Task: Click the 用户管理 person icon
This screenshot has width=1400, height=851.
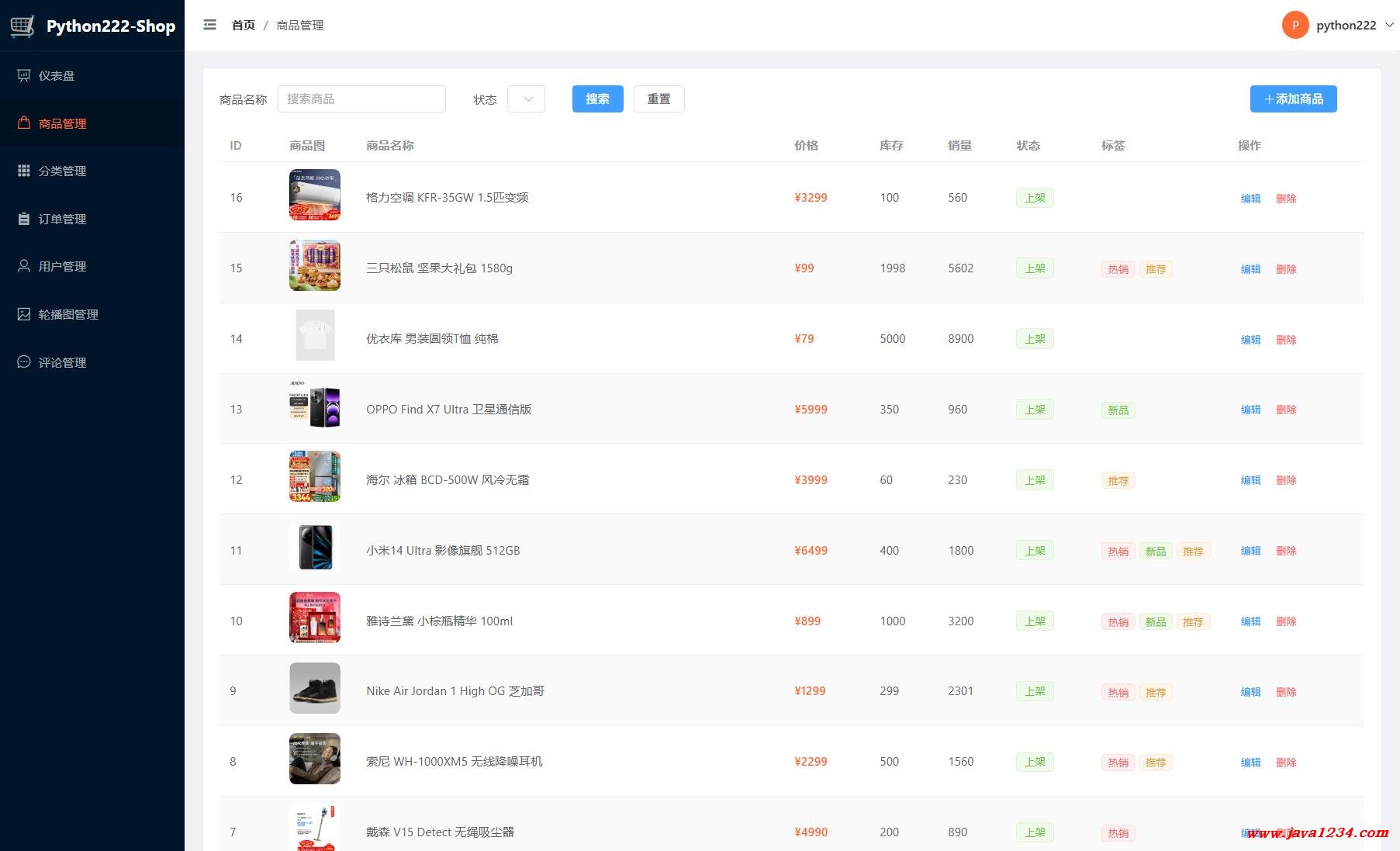Action: [24, 266]
